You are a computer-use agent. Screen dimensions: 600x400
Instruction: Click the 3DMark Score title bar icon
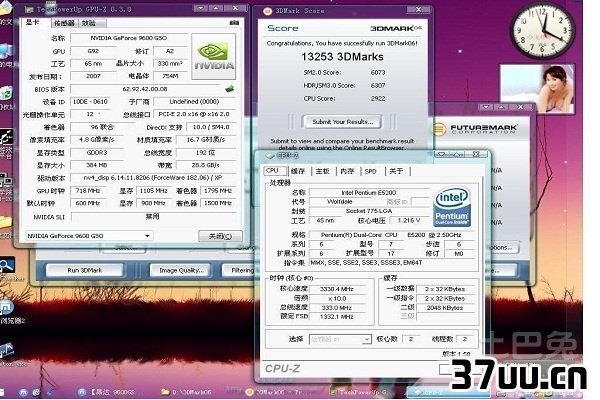(x=268, y=11)
